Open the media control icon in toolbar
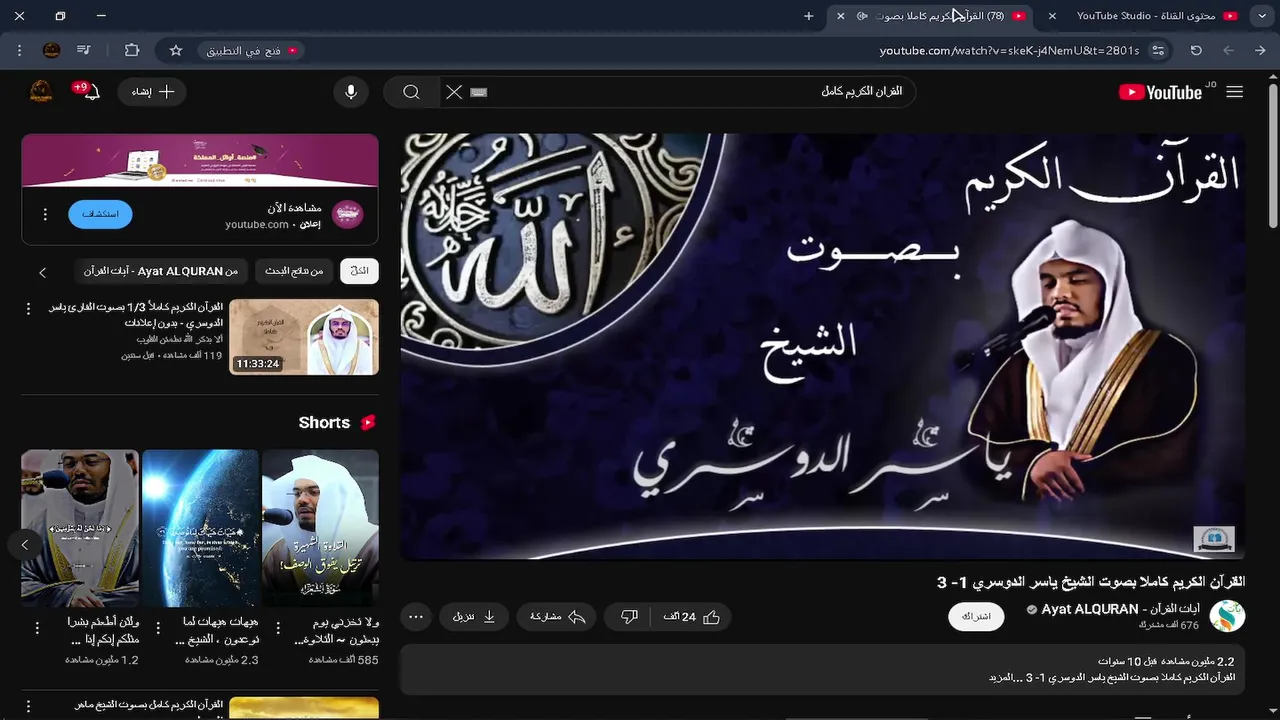The width and height of the screenshot is (1280, 720). (84, 50)
